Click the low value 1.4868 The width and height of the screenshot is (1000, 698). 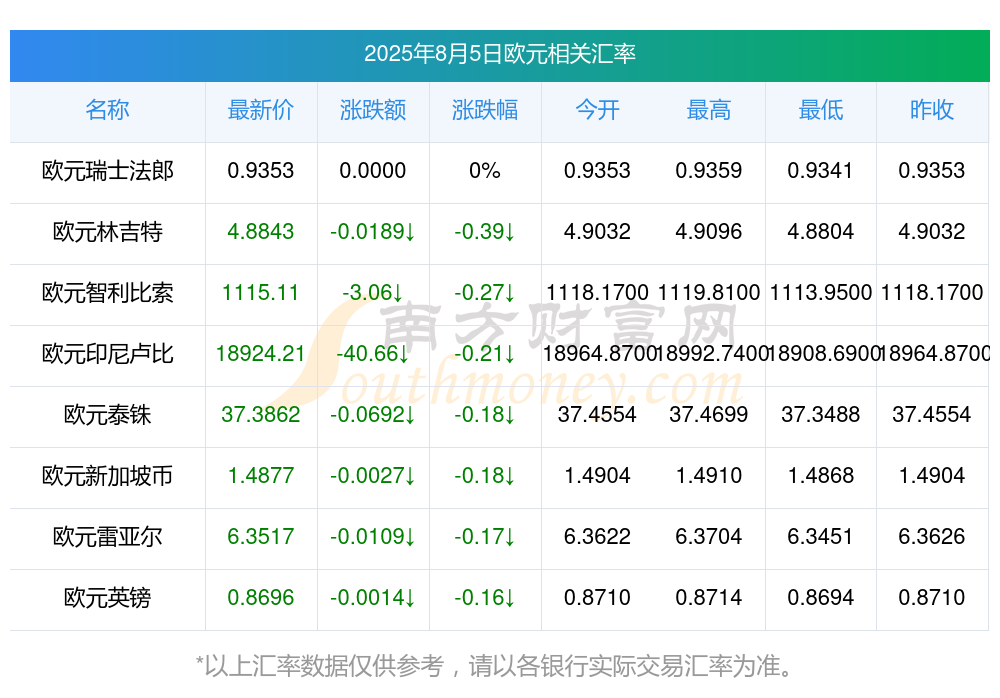pyautogui.click(x=821, y=476)
